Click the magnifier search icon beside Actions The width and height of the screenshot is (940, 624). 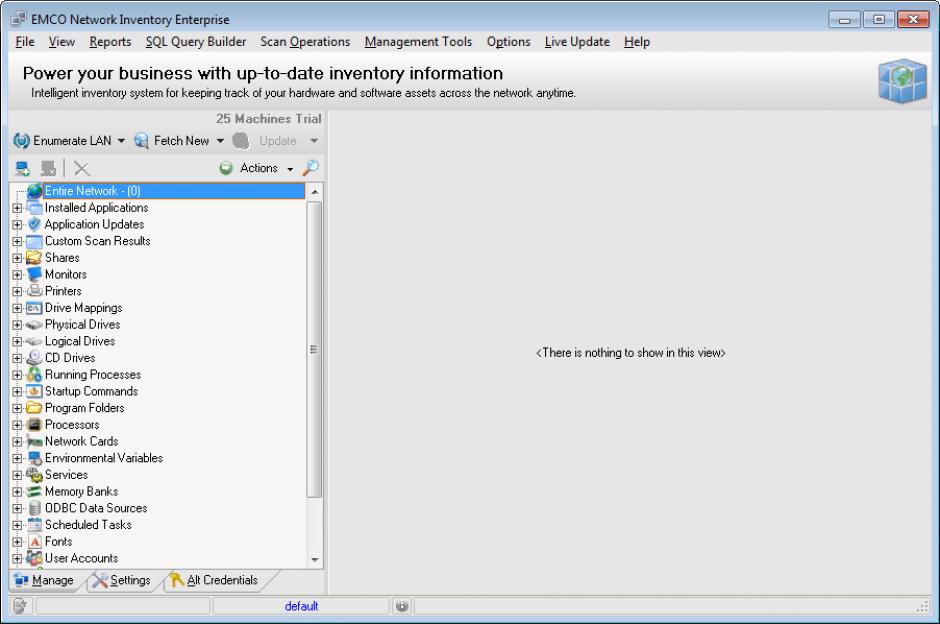(x=310, y=169)
